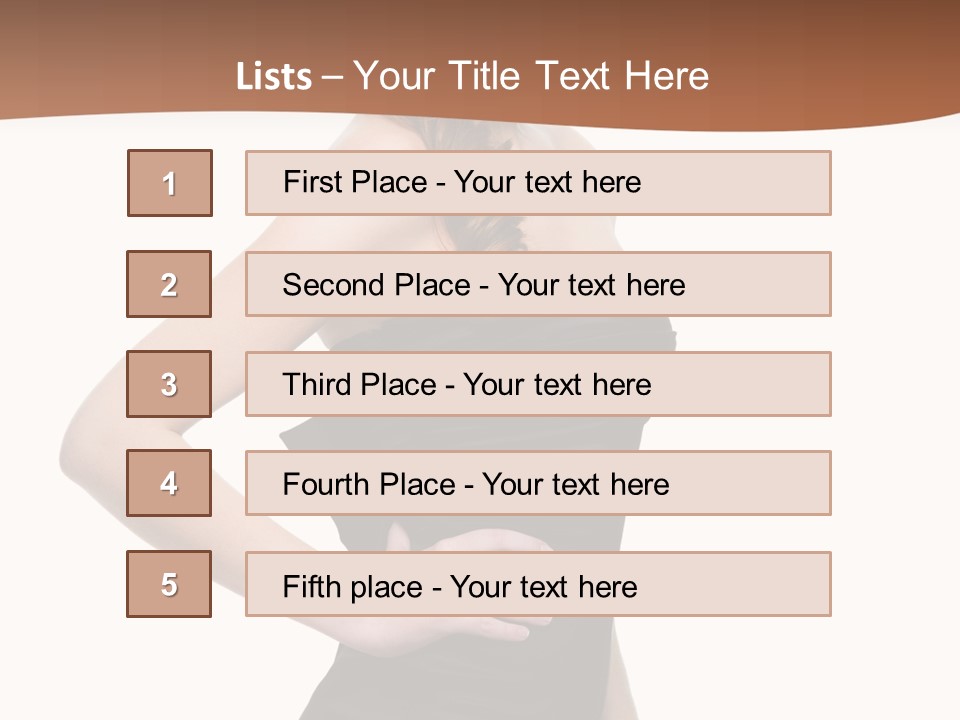Click the bold word Lists in title

click(x=273, y=76)
